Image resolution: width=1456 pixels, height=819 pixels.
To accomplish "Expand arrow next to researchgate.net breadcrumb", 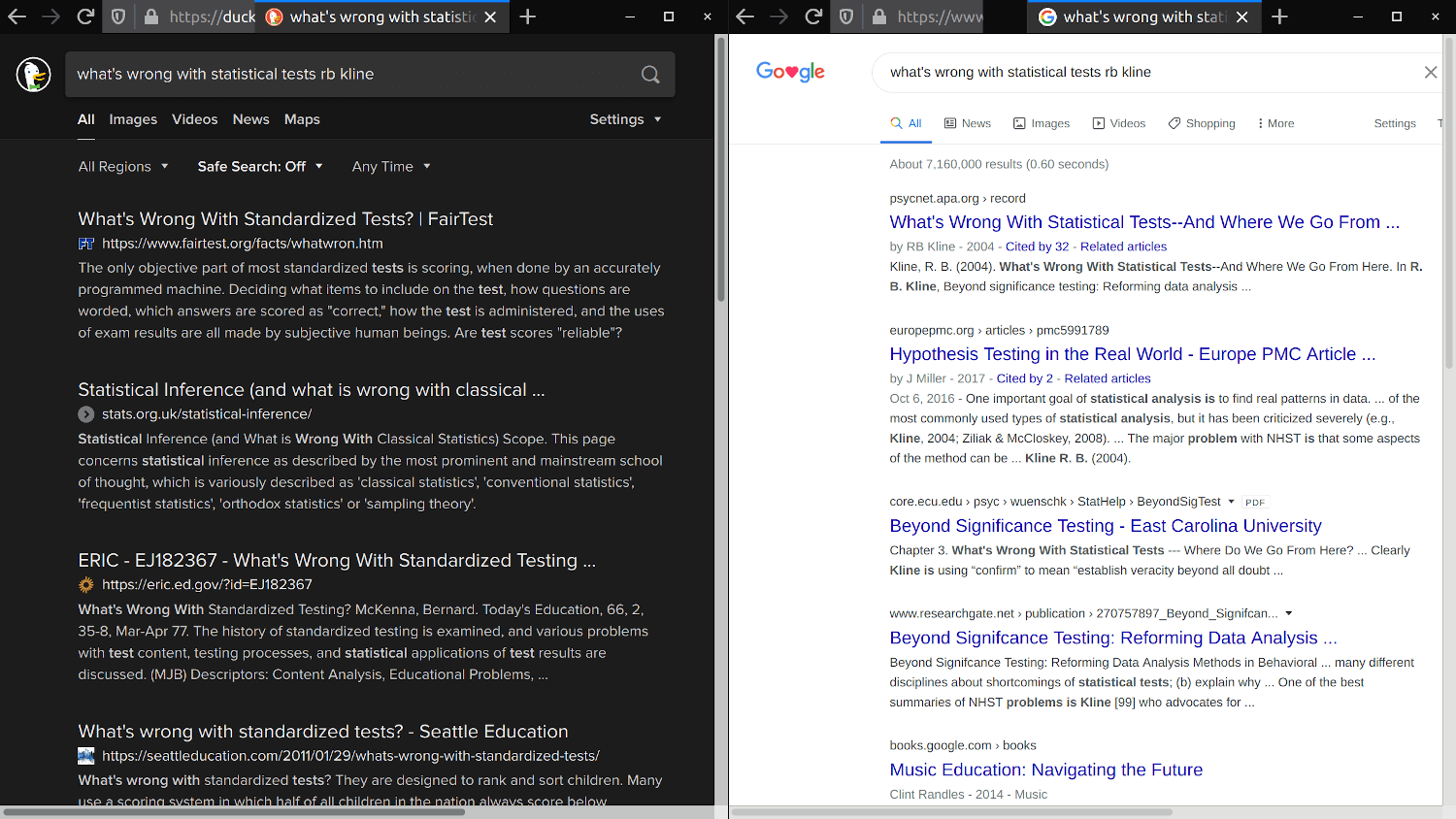I will click(x=1288, y=613).
